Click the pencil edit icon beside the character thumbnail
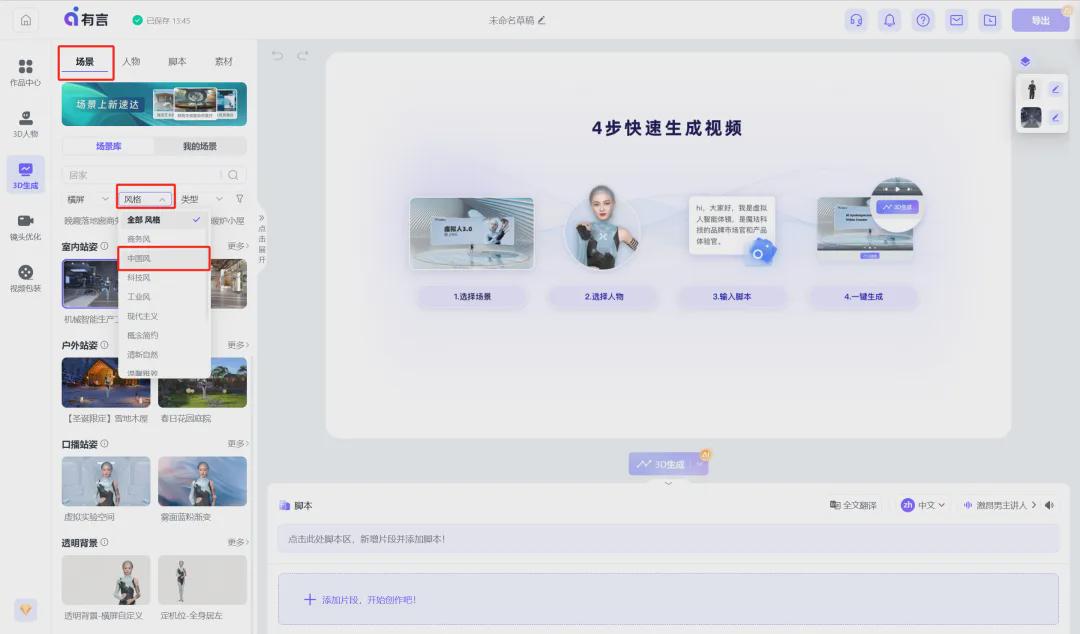The image size is (1080, 634). click(1056, 89)
